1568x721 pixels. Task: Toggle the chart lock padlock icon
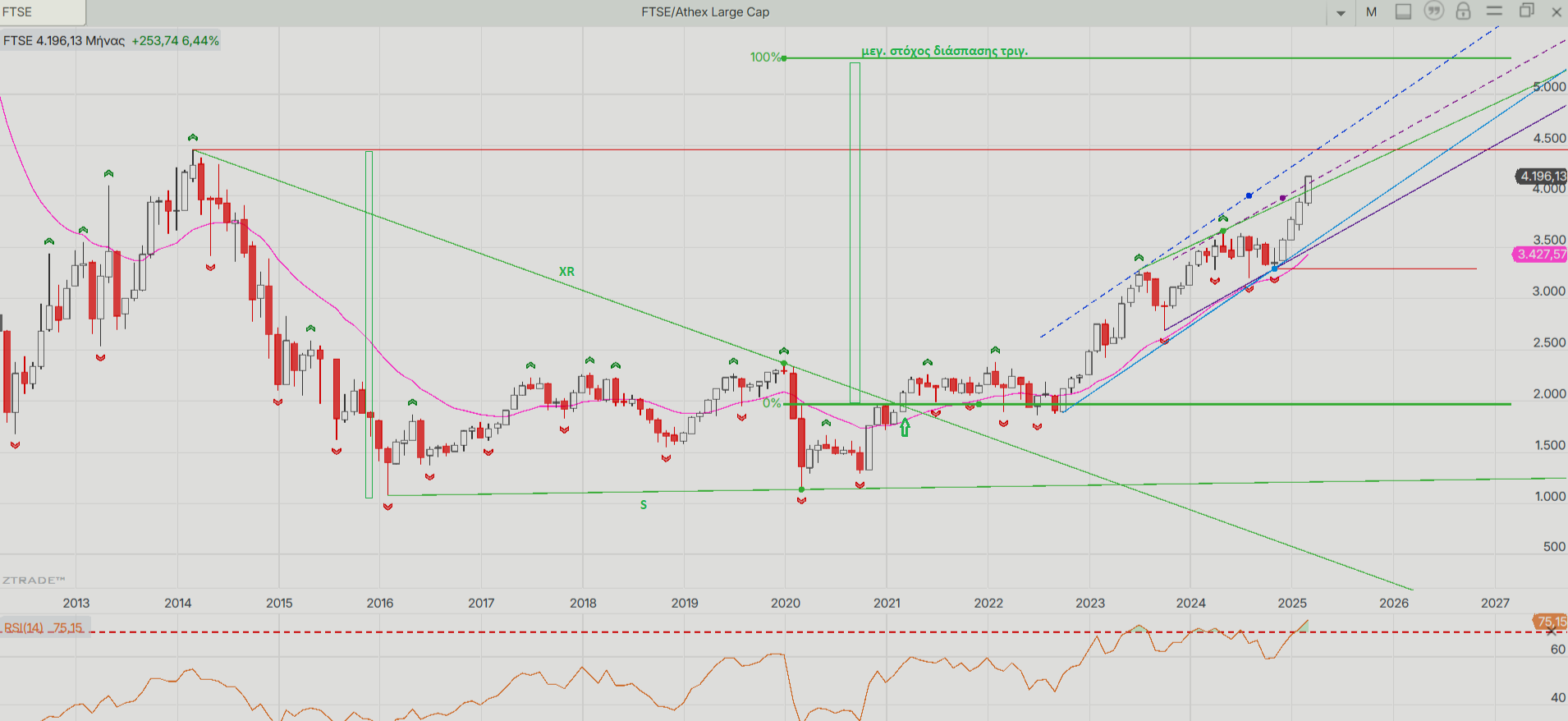click(x=1463, y=11)
